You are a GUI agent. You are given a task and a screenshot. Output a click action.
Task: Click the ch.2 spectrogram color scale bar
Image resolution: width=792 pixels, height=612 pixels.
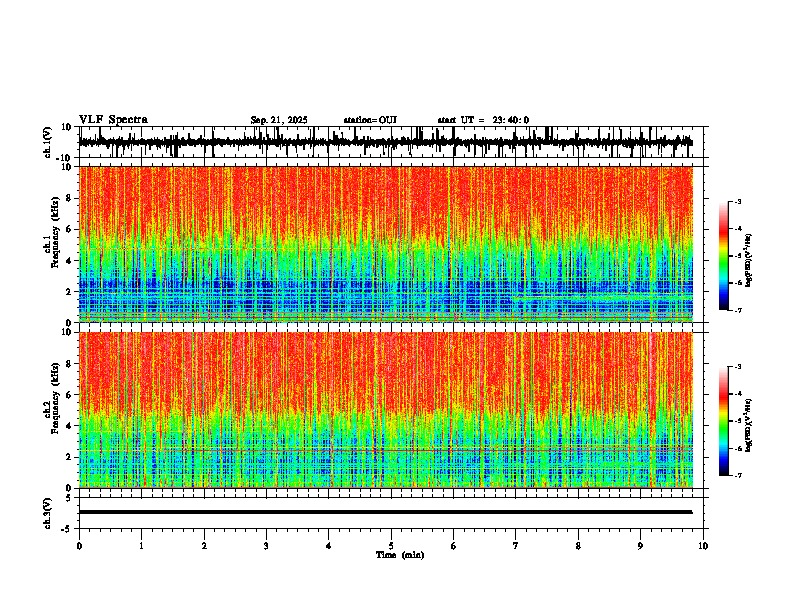pos(724,421)
